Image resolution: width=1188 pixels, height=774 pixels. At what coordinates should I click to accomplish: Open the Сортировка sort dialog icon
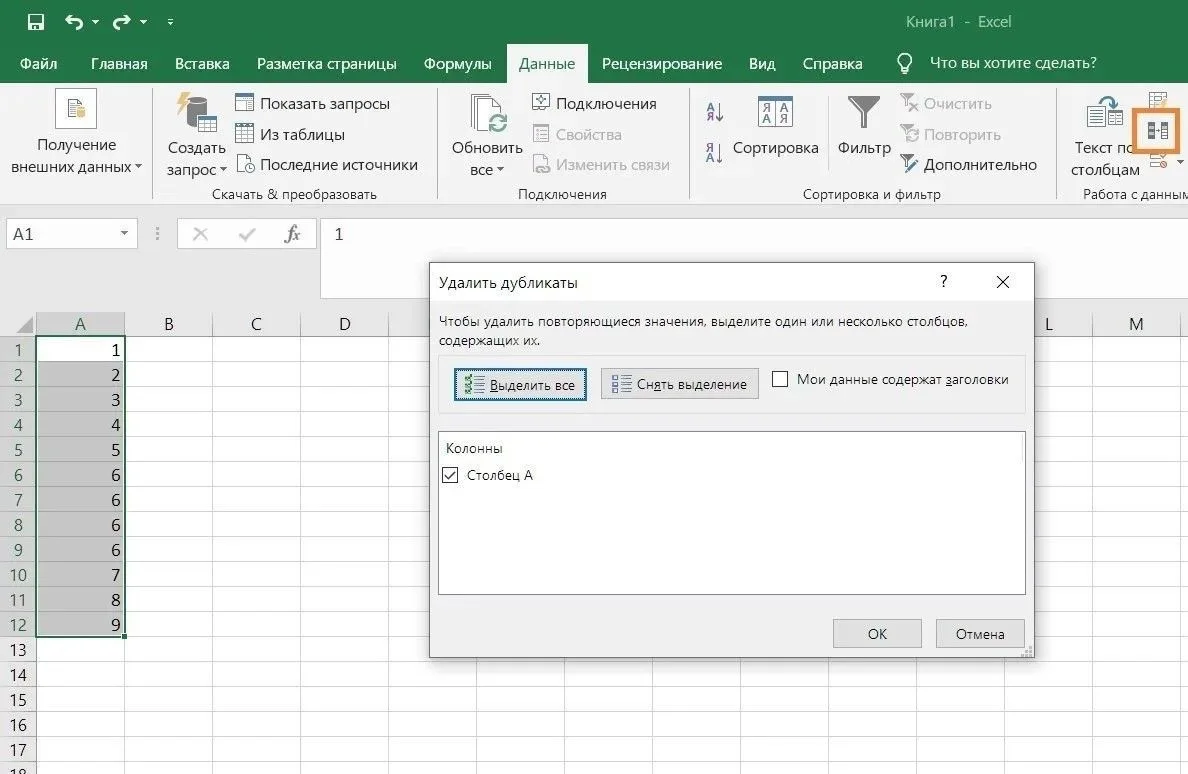pyautogui.click(x=775, y=113)
